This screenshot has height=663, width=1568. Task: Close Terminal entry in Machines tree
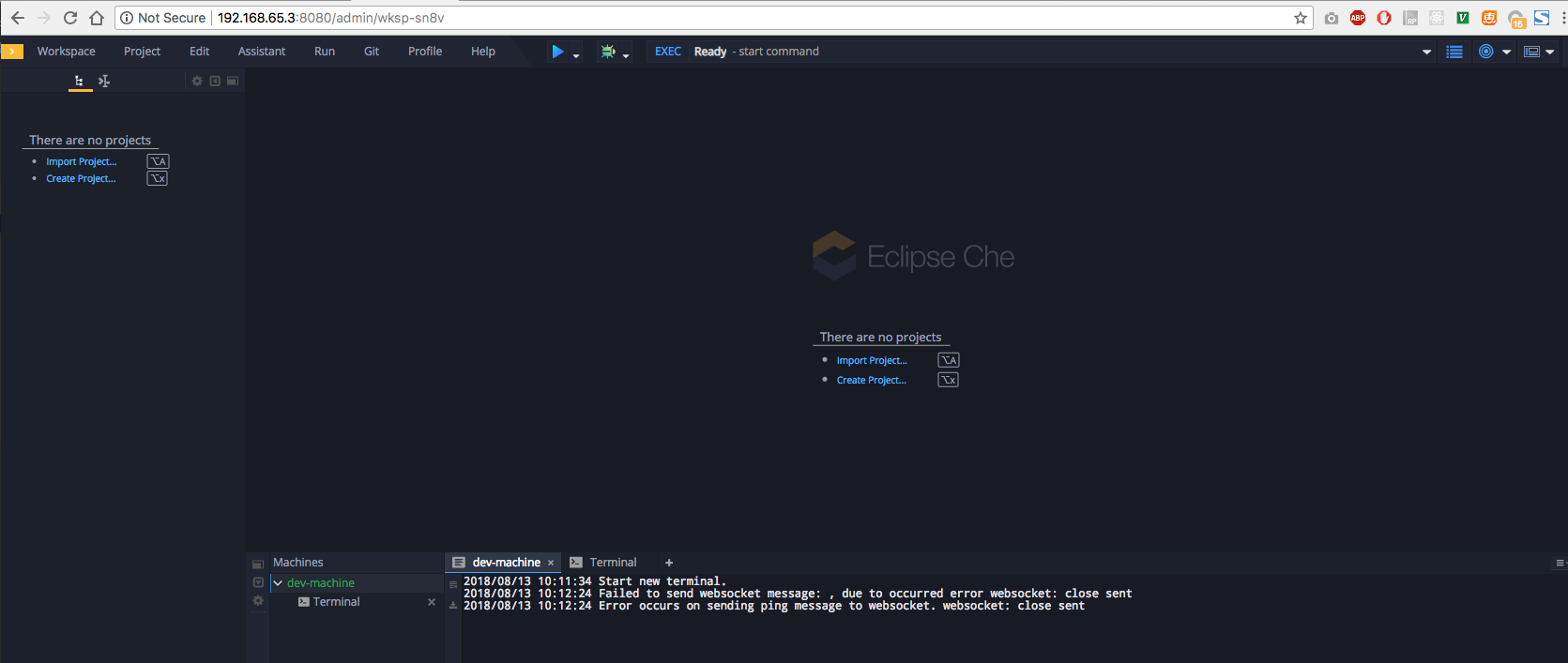(432, 602)
